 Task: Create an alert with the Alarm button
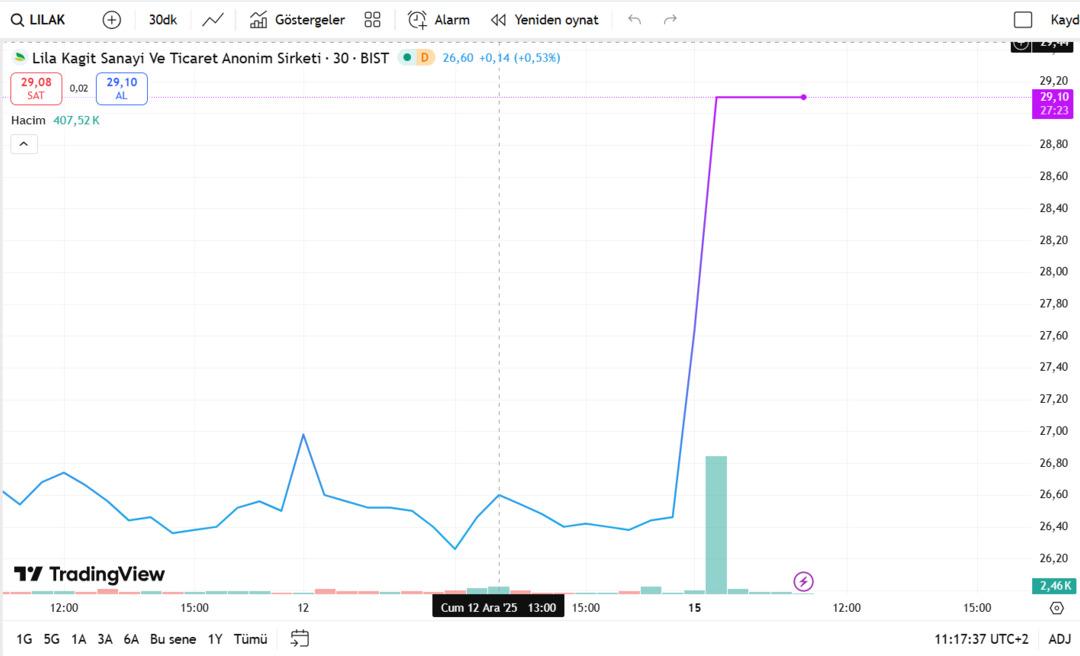point(438,20)
